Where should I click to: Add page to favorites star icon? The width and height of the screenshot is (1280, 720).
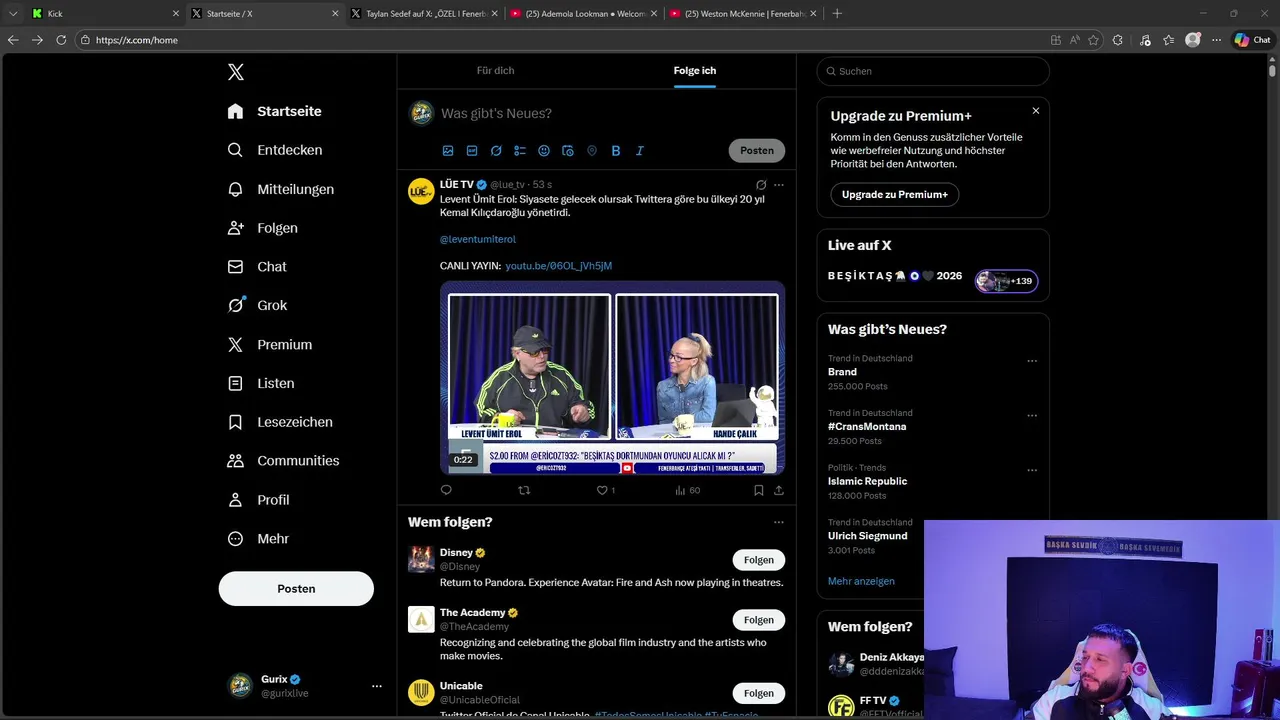click(x=1094, y=40)
